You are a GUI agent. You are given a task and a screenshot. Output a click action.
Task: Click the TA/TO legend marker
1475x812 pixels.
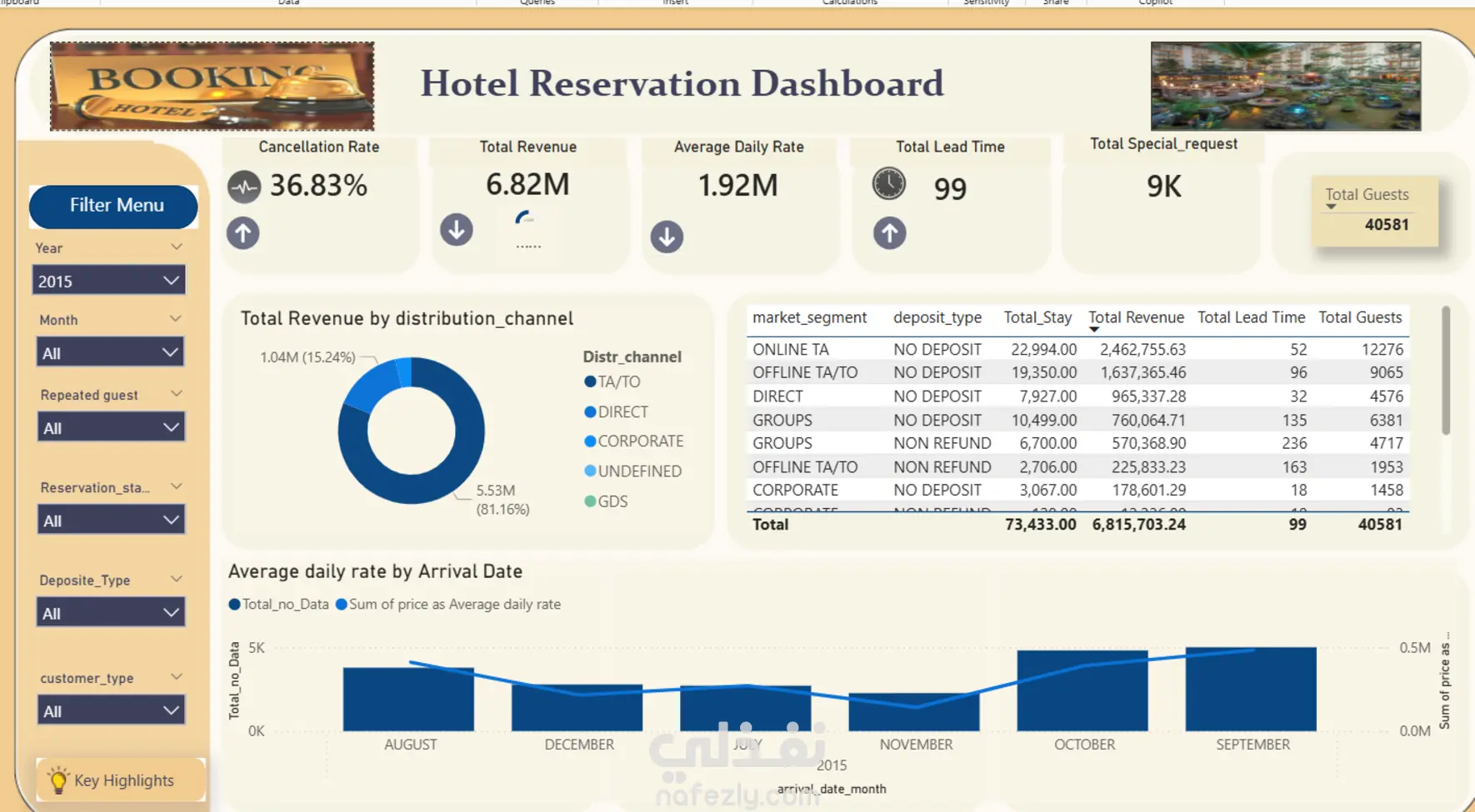[x=590, y=381]
